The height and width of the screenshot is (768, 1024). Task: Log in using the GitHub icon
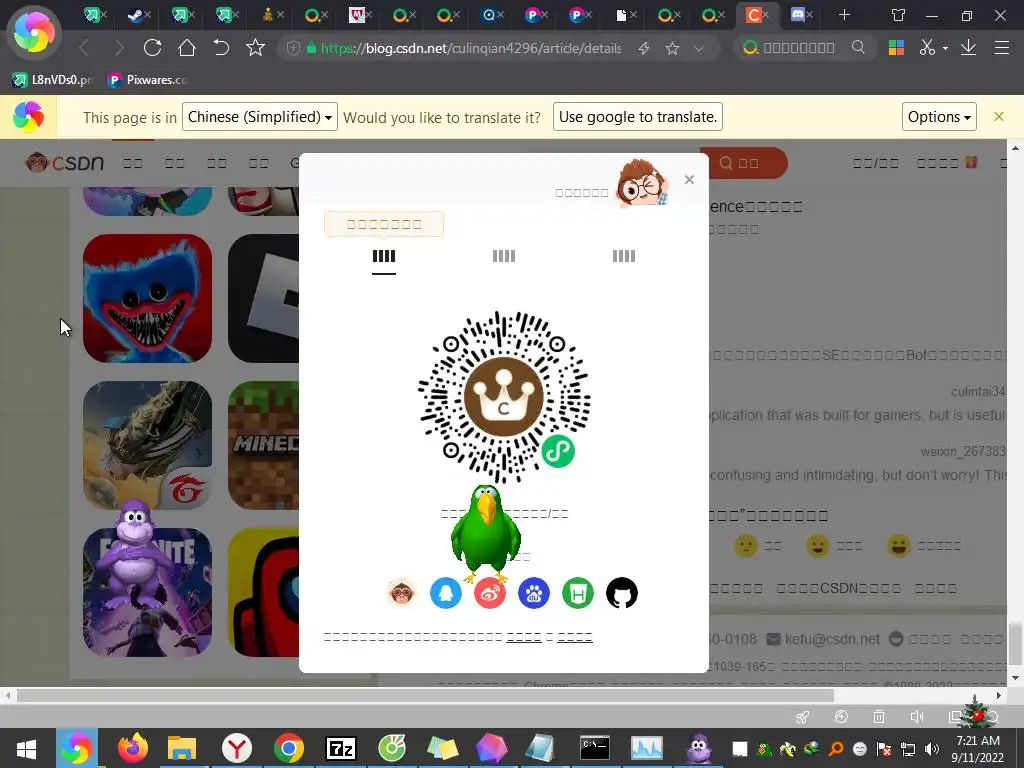point(622,593)
